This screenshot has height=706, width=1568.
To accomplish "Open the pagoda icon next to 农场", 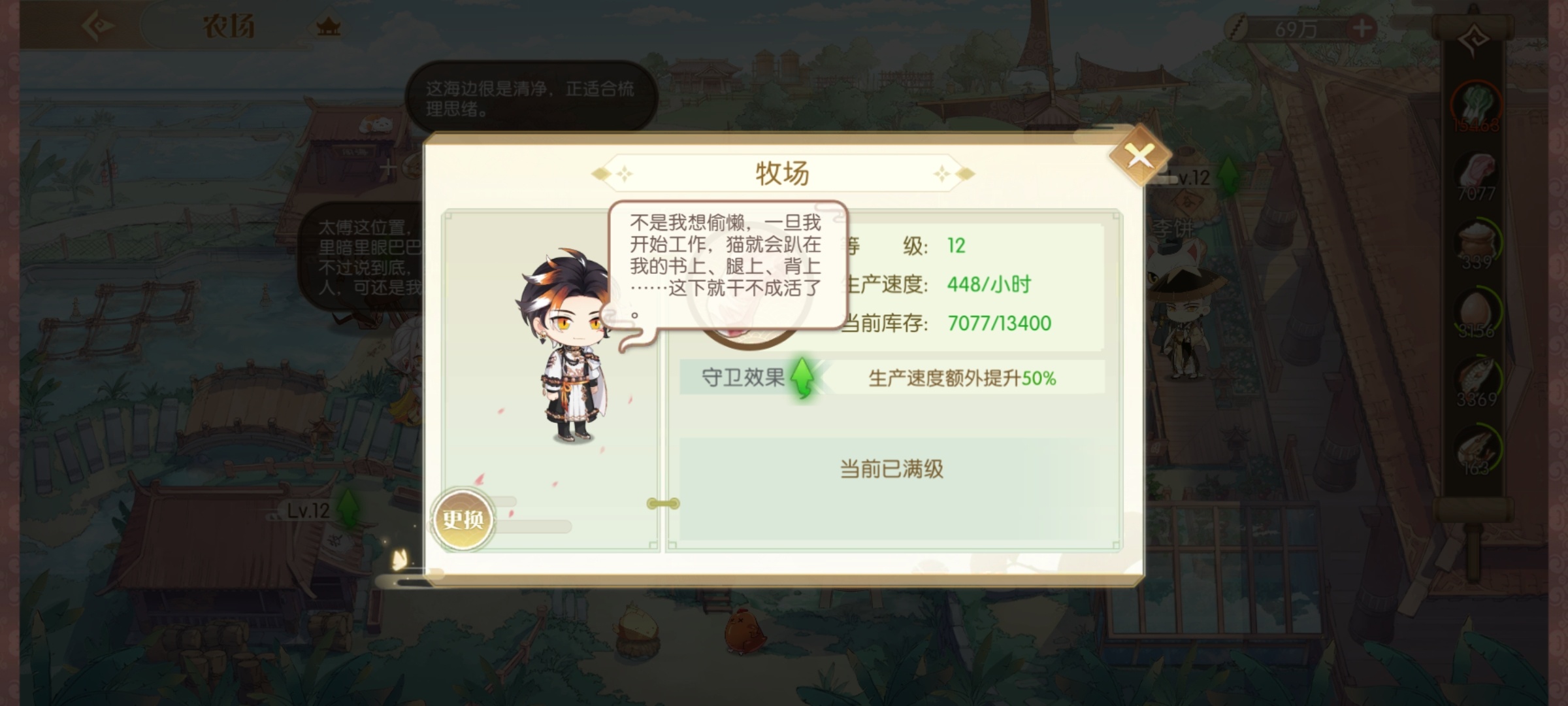I will coord(328,27).
